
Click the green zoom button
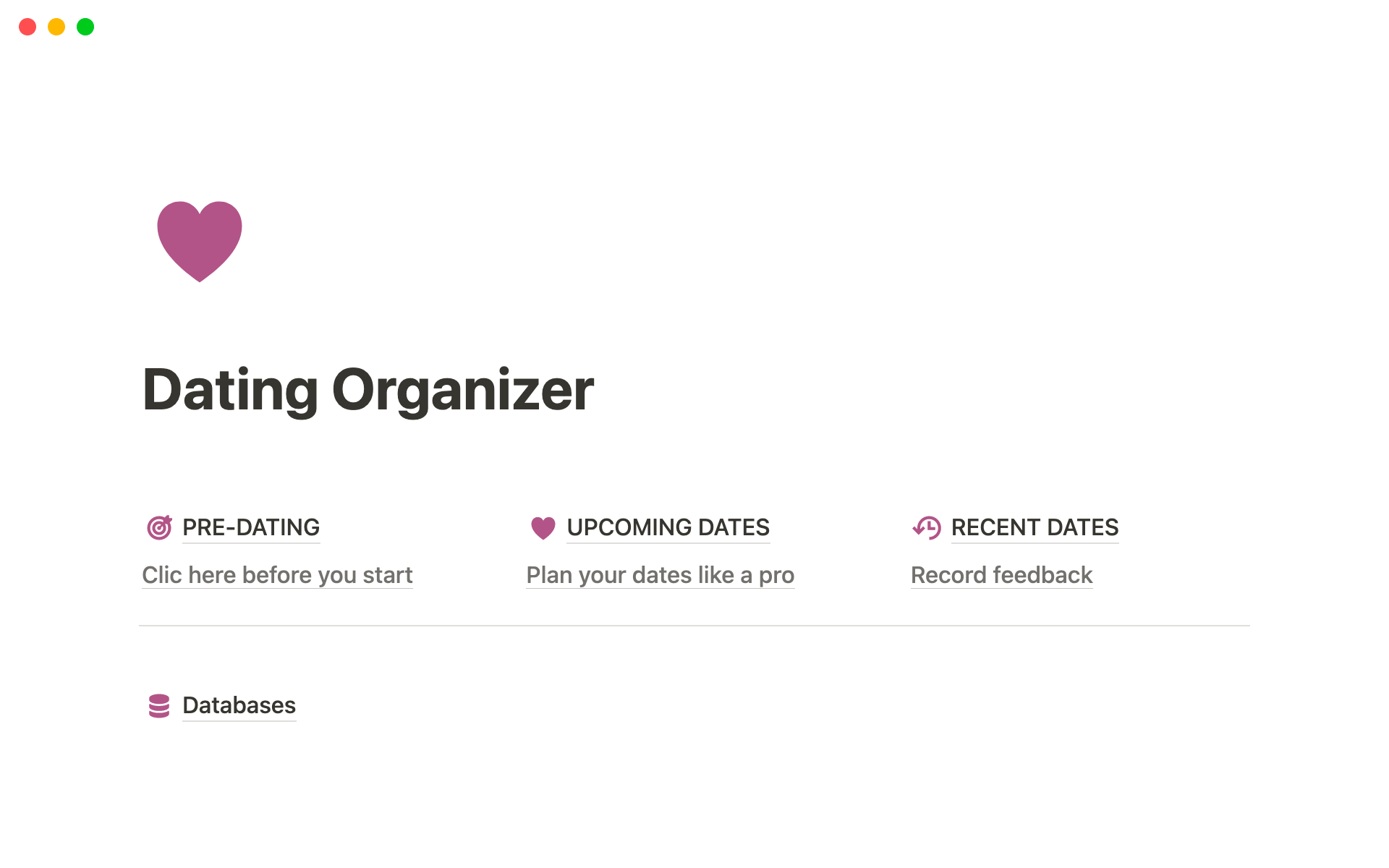(x=85, y=26)
